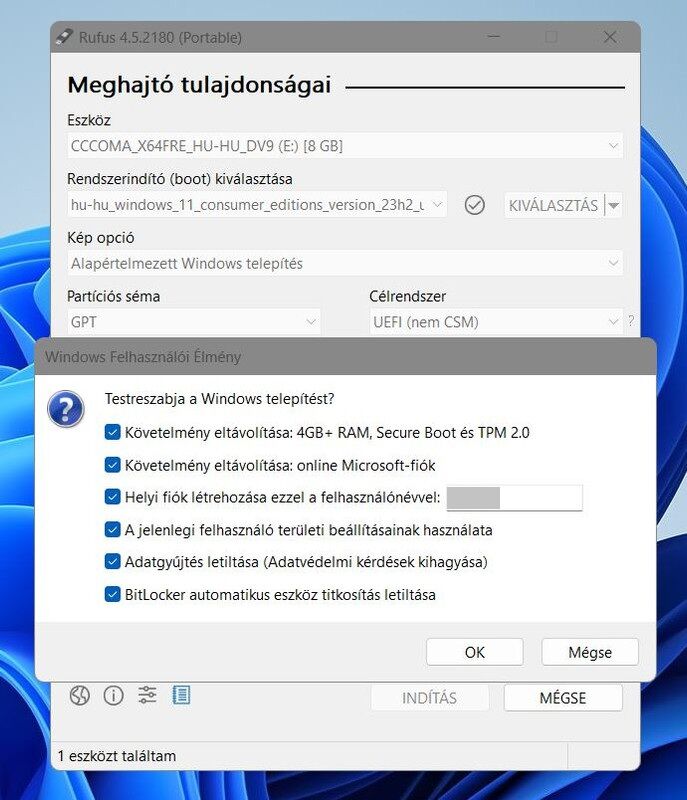Click the KIVÁLASZTÁS button

(554, 206)
